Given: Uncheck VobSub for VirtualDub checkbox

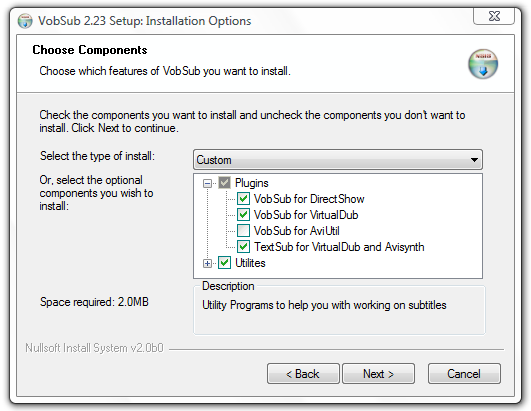Looking at the screenshot, I should pos(243,215).
